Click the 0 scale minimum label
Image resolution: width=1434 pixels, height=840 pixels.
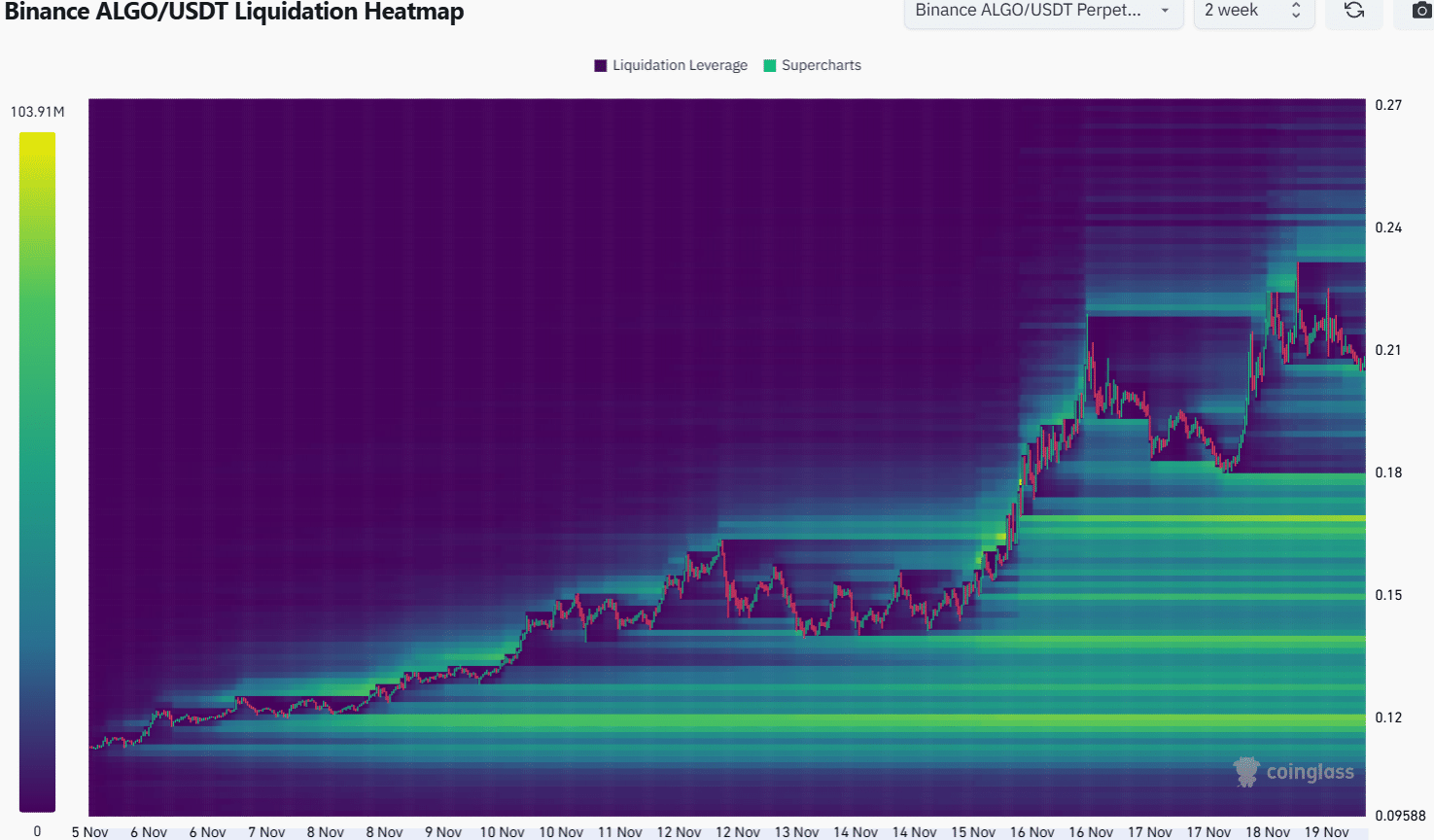click(37, 831)
